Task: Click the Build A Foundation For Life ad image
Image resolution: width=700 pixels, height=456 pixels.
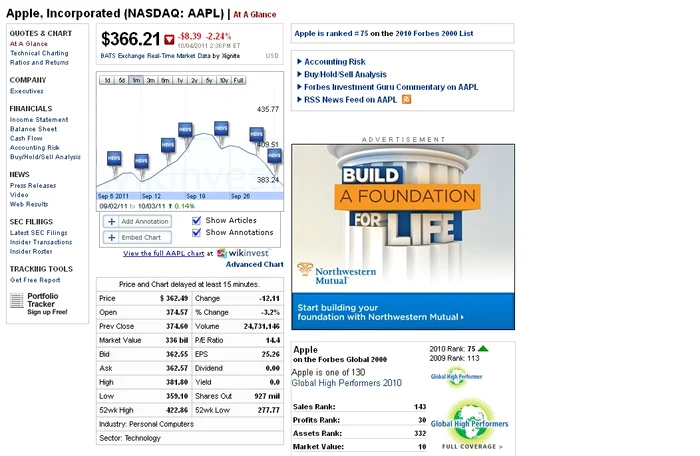Action: point(403,219)
